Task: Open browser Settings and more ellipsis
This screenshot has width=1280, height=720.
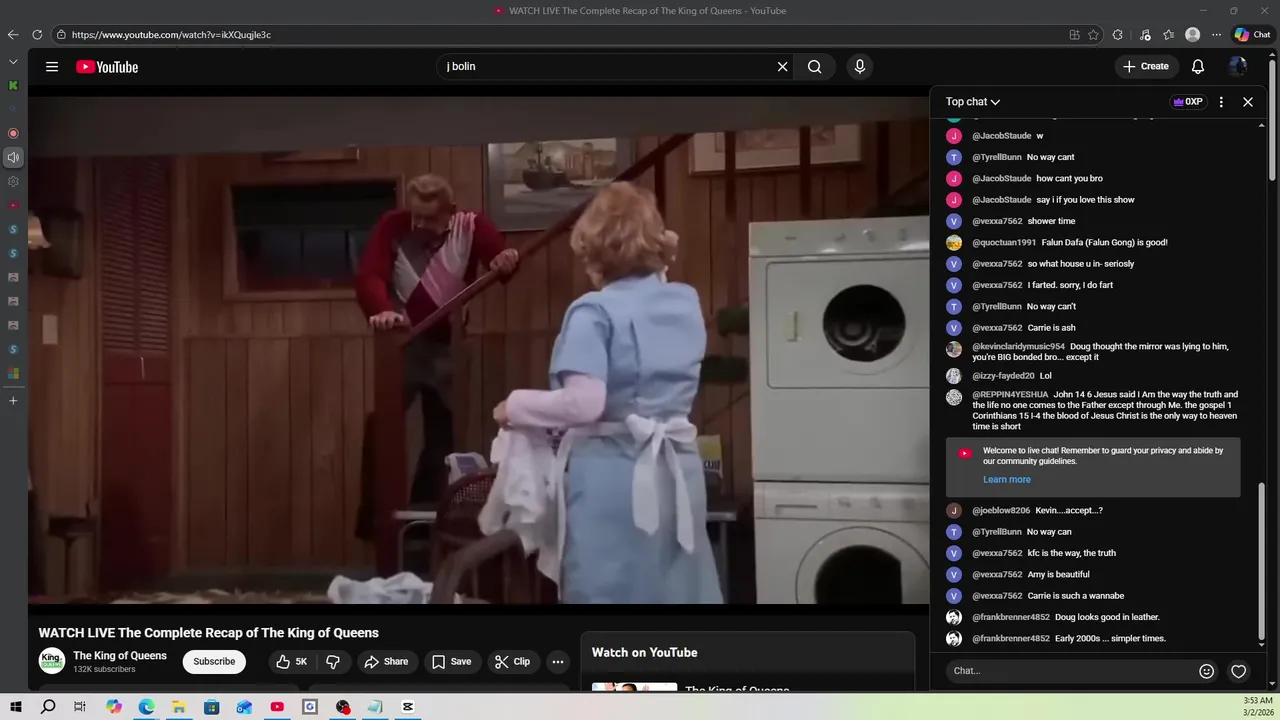Action: tap(1216, 34)
